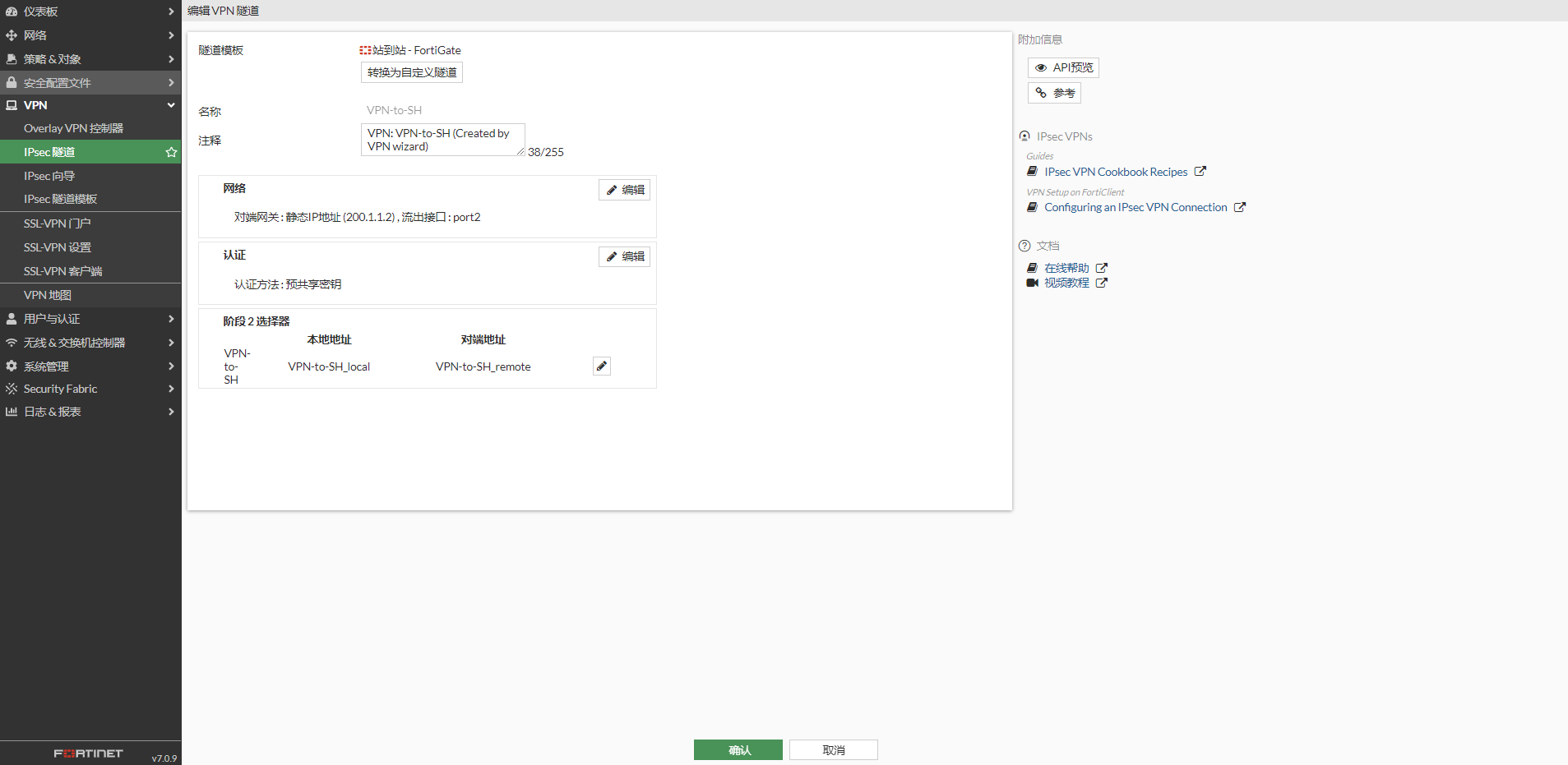
Task: Expand the 策略&对象 menu section
Action: pyautogui.click(x=90, y=59)
